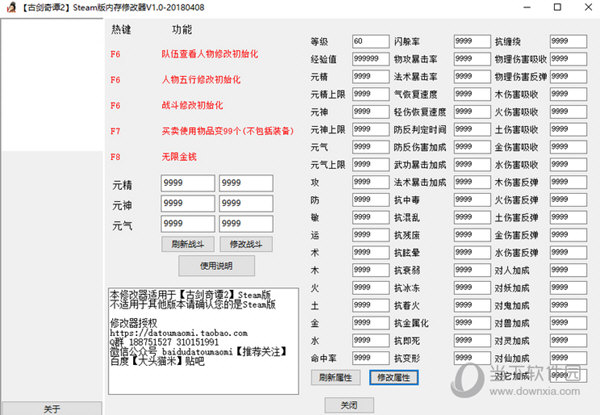Screen dimensions: 600x415
Task: Click the 刷新属性 button
Action: [x=335, y=378]
